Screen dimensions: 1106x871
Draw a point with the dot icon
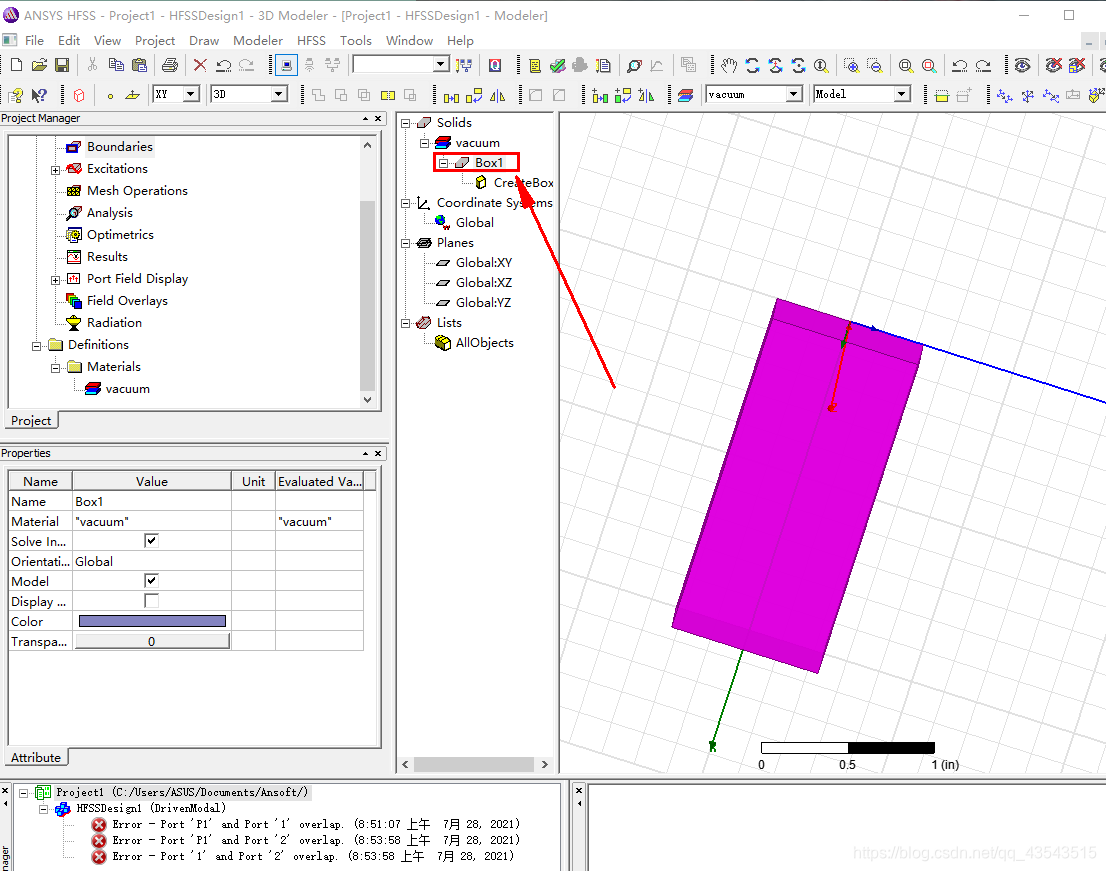click(x=110, y=95)
